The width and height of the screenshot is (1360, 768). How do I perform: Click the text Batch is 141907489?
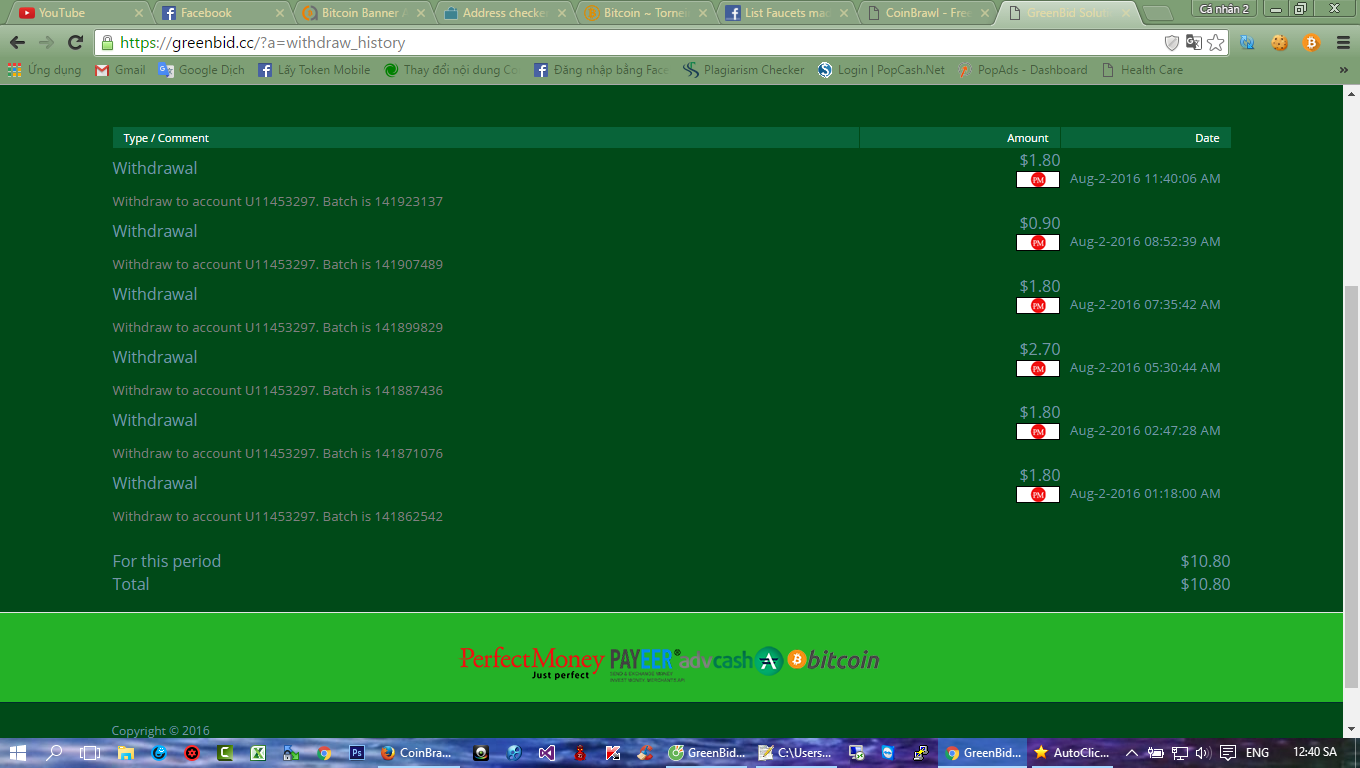coord(383,265)
